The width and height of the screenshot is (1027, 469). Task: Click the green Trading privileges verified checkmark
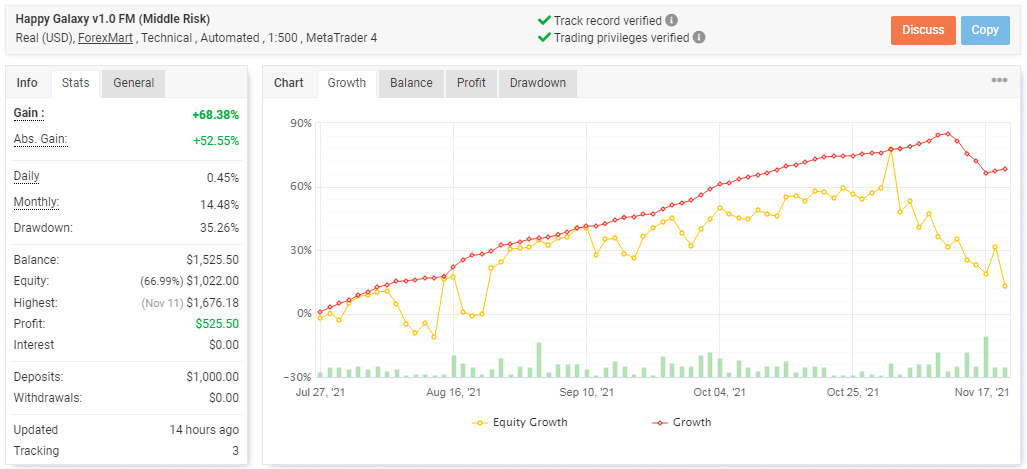point(544,38)
